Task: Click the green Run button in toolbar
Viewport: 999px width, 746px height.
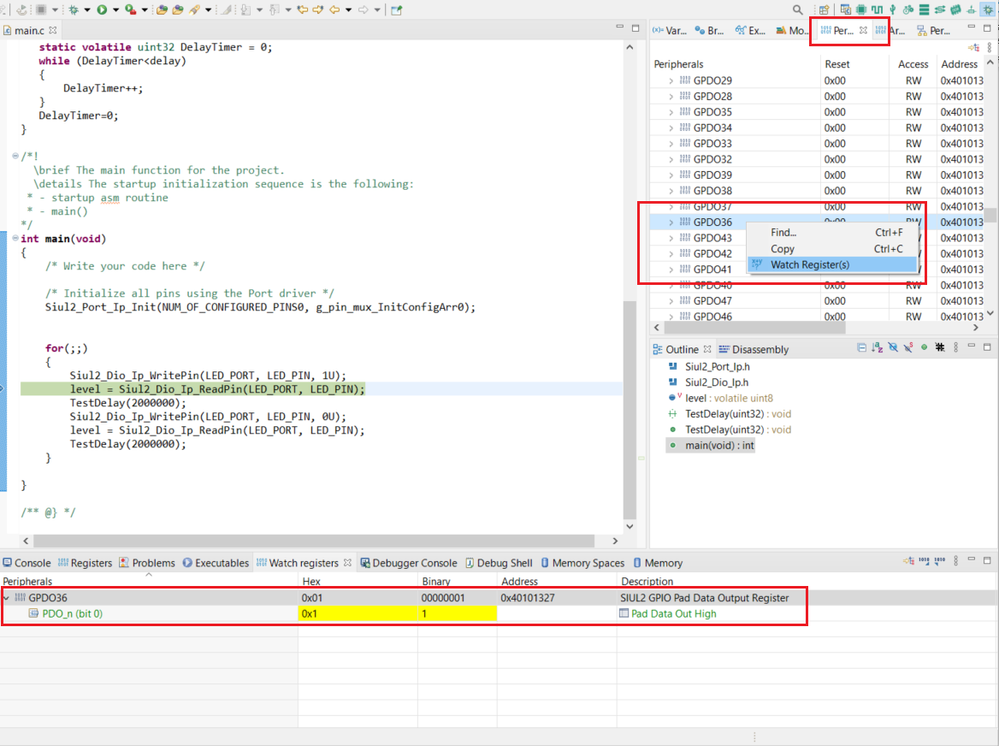Action: (102, 10)
